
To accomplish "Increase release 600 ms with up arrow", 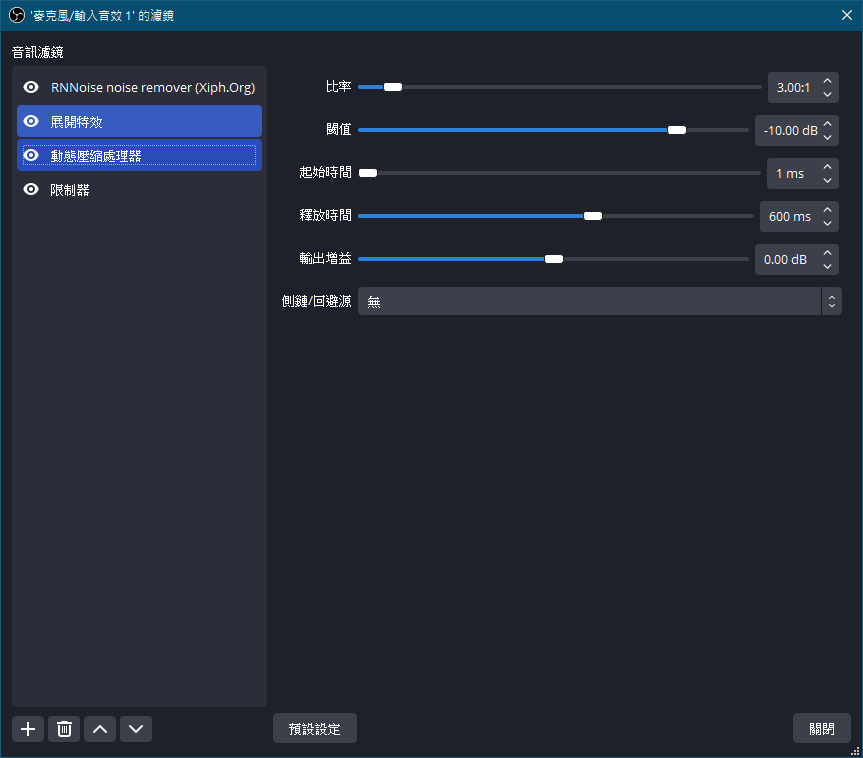I will tap(827, 209).
